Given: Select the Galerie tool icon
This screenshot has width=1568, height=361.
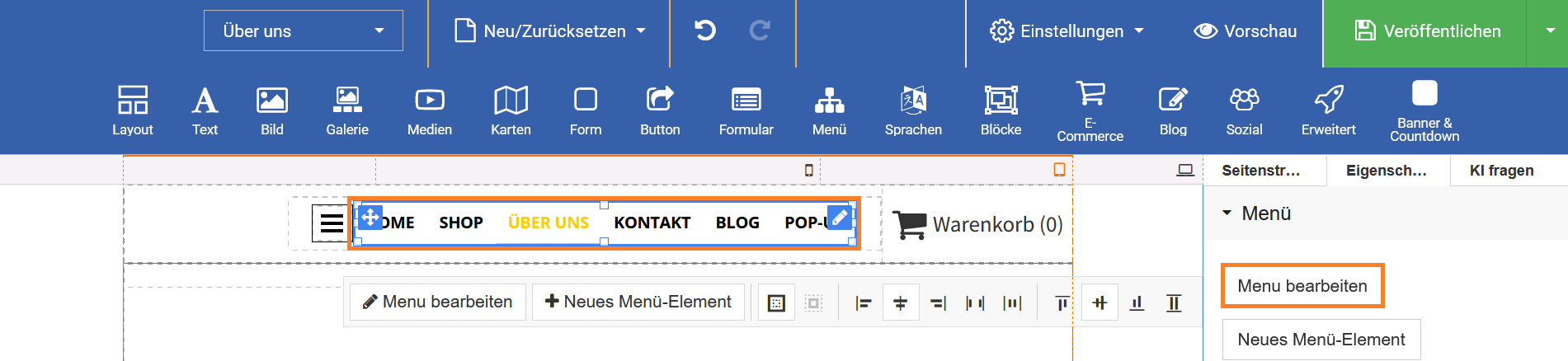Looking at the screenshot, I should tap(346, 110).
